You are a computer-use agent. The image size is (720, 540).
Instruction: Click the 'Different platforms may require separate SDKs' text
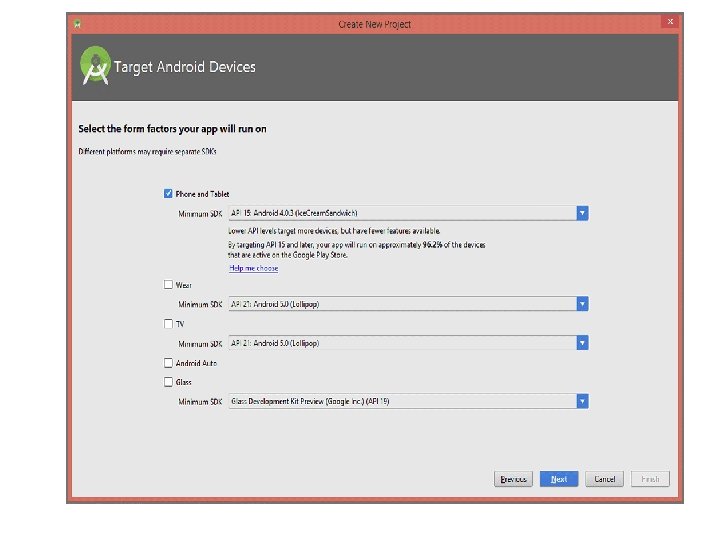[147, 152]
